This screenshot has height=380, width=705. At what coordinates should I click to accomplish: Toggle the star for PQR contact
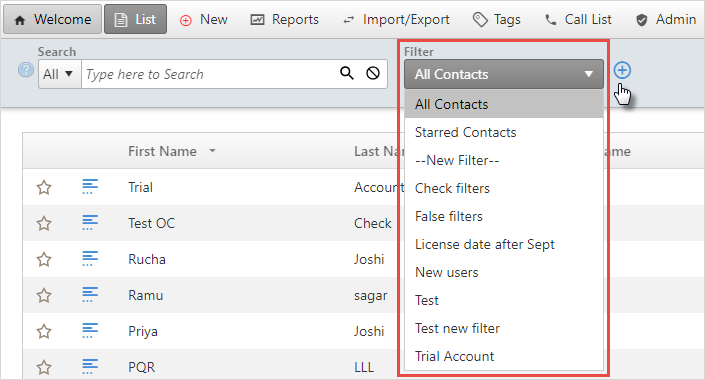(44, 367)
